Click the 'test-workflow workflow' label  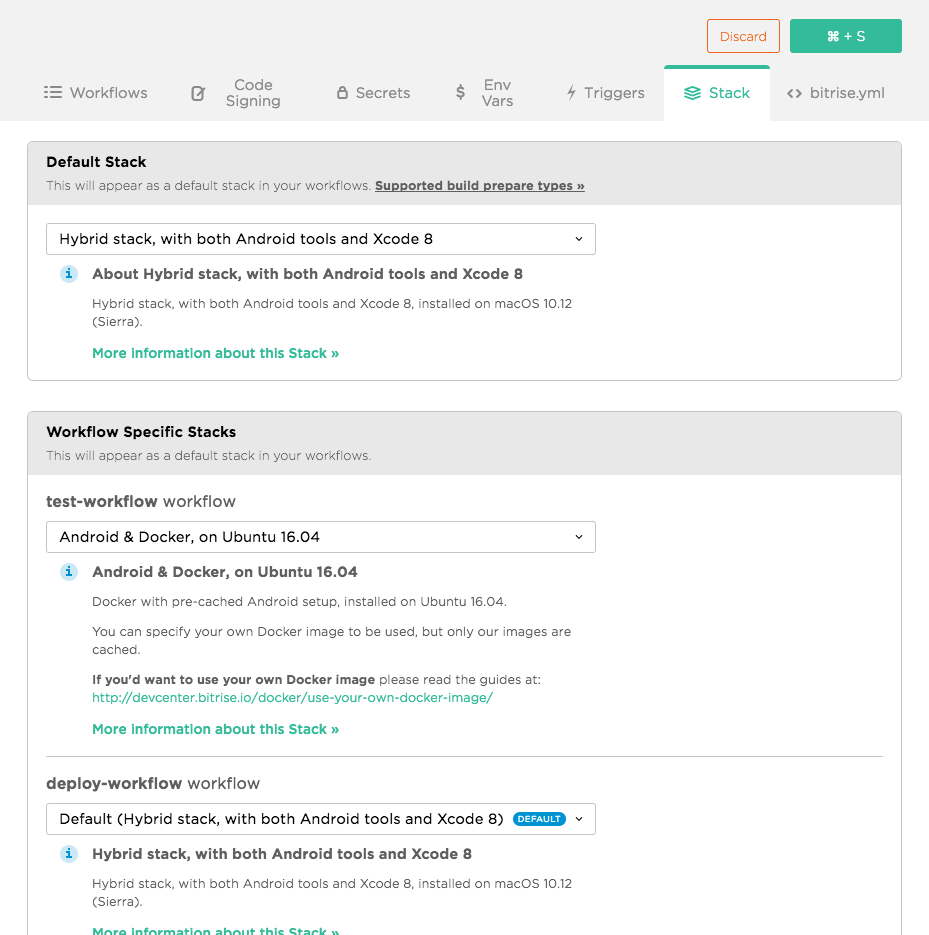pos(141,501)
